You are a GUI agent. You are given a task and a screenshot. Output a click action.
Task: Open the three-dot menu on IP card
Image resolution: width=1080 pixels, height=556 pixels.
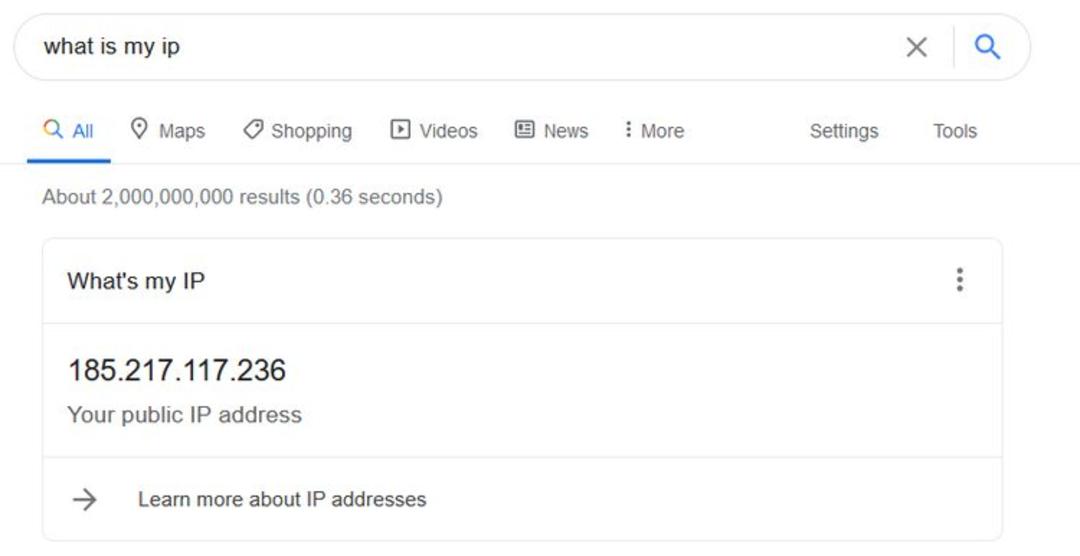coord(959,280)
